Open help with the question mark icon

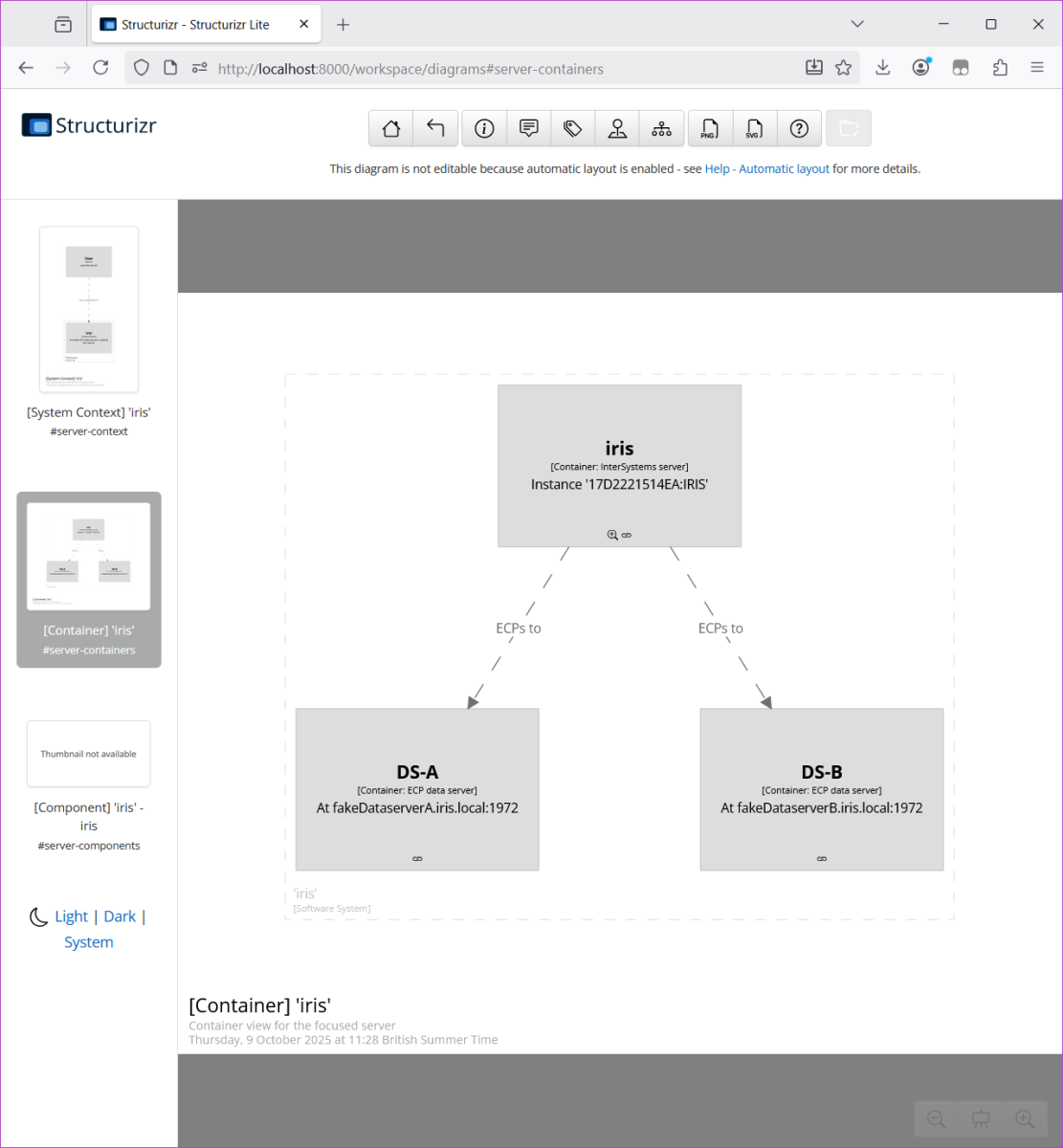[x=799, y=129]
